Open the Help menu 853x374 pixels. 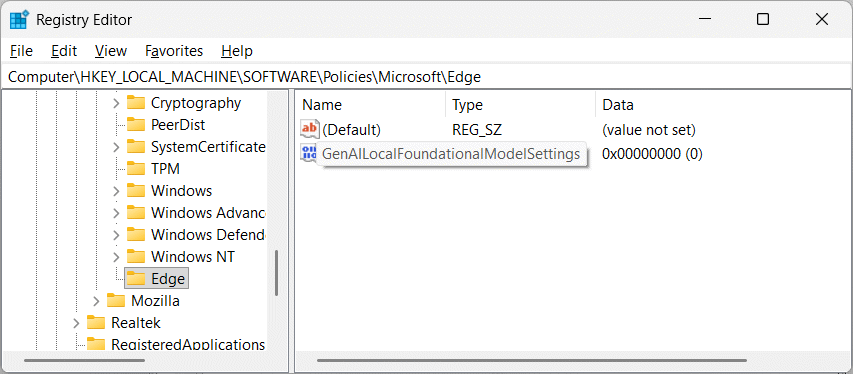[237, 51]
